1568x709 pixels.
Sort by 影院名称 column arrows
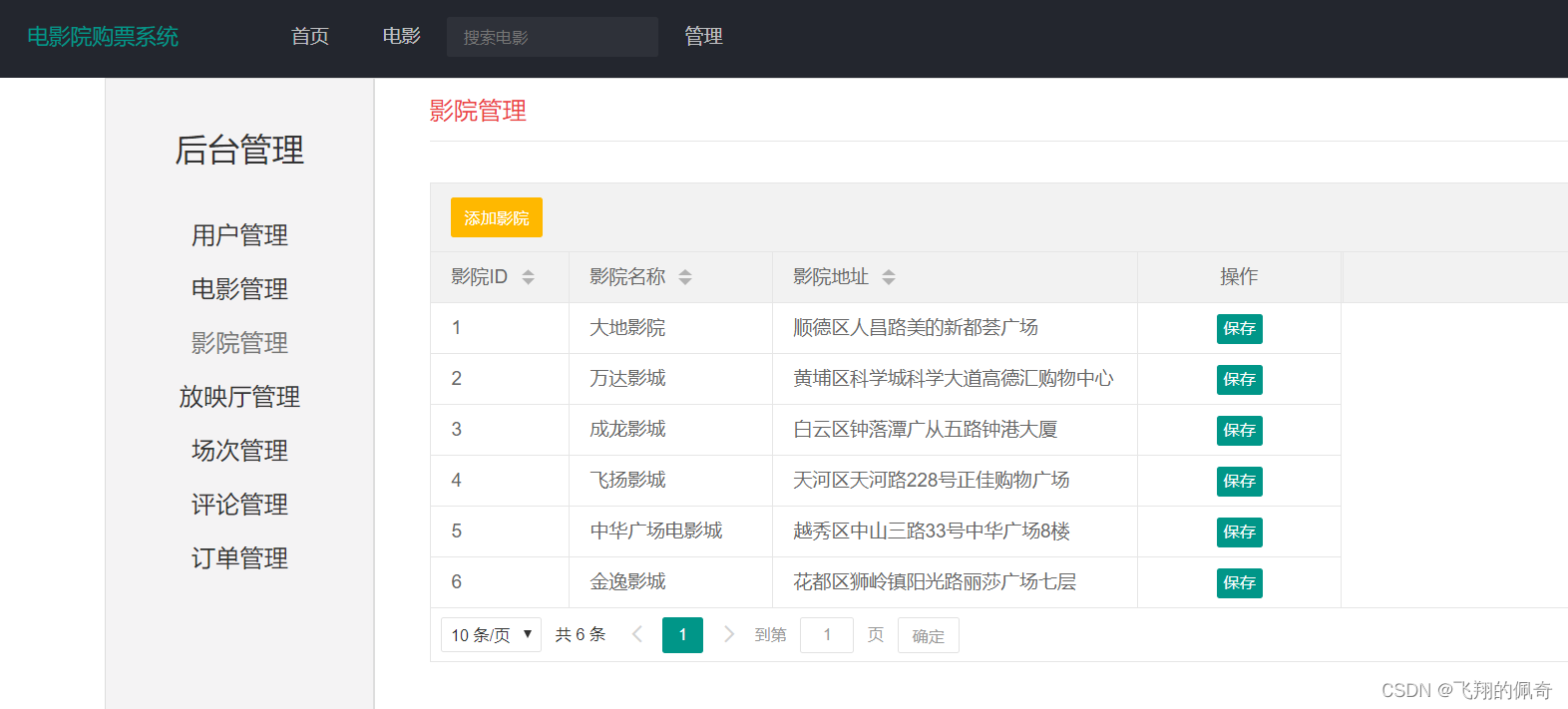tap(685, 277)
